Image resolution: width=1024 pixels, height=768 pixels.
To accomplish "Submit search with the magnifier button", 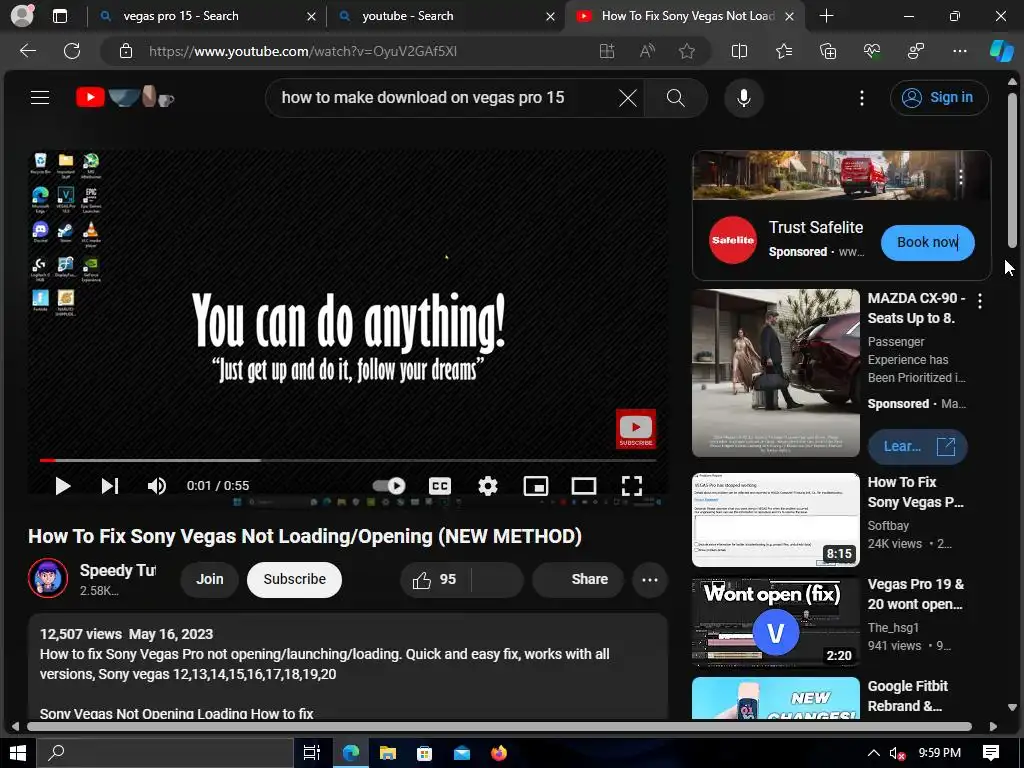I will (675, 98).
